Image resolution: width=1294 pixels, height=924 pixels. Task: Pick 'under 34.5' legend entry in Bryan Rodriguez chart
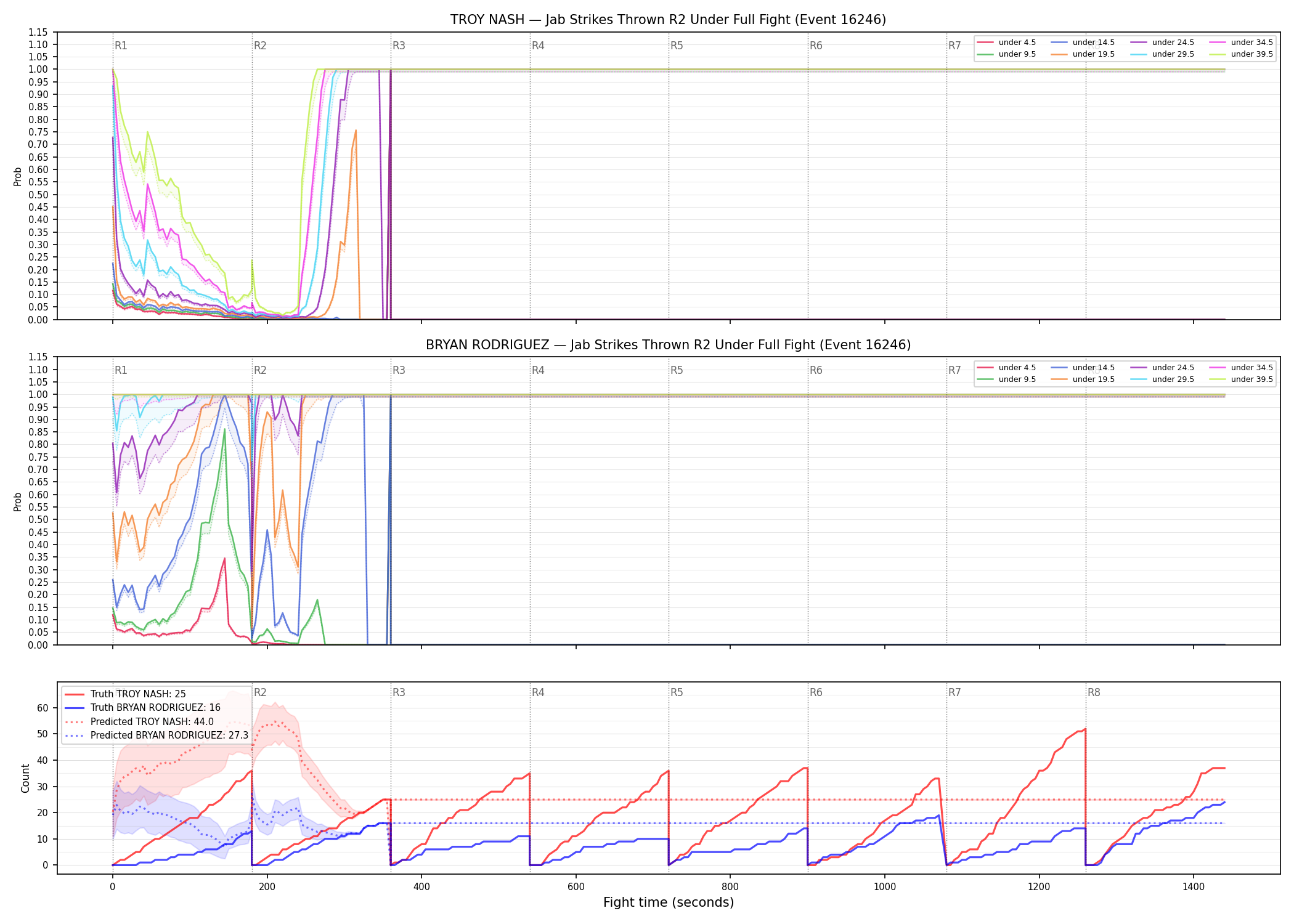1241,368
